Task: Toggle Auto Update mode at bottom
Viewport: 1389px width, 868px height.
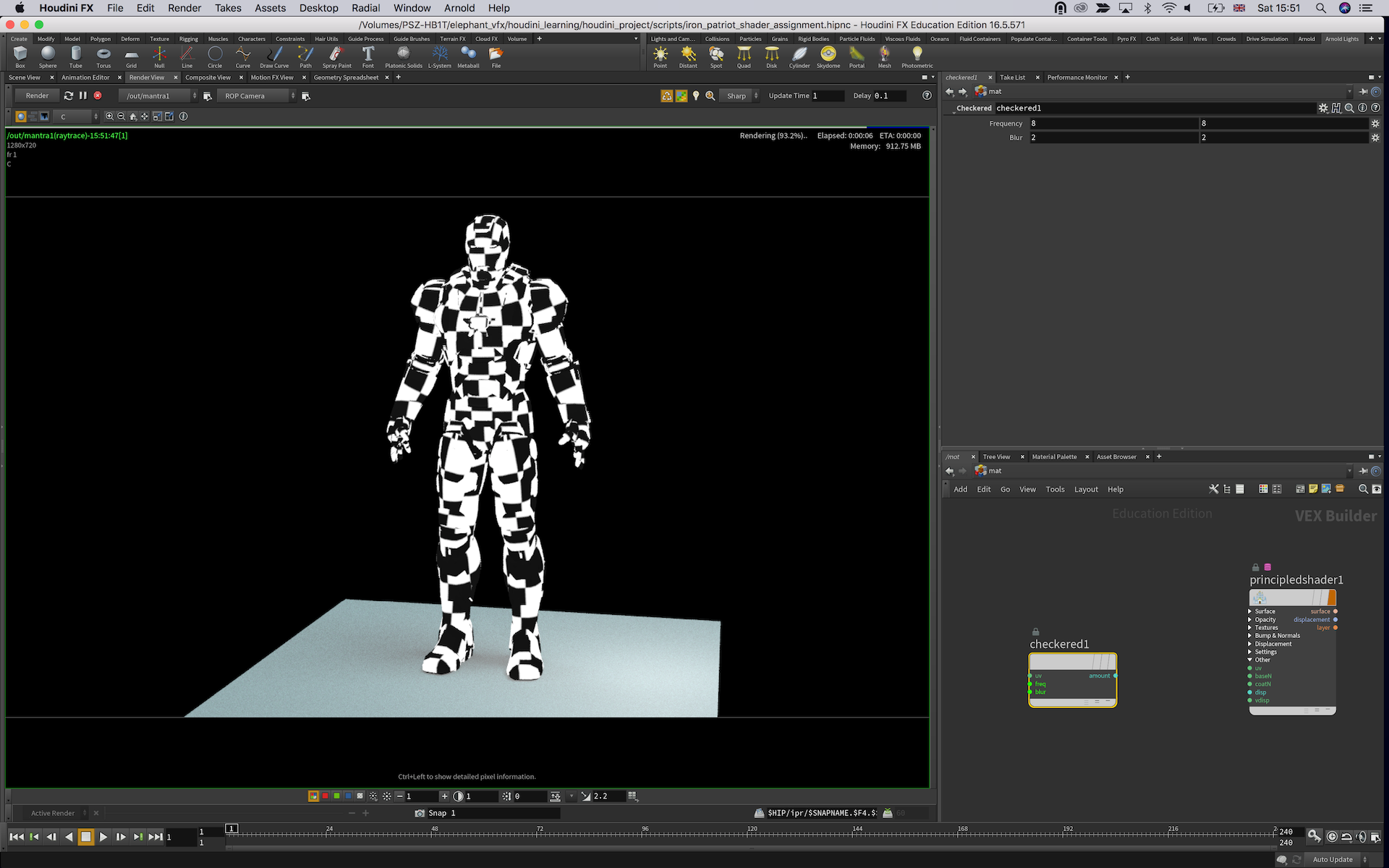Action: (1332, 859)
